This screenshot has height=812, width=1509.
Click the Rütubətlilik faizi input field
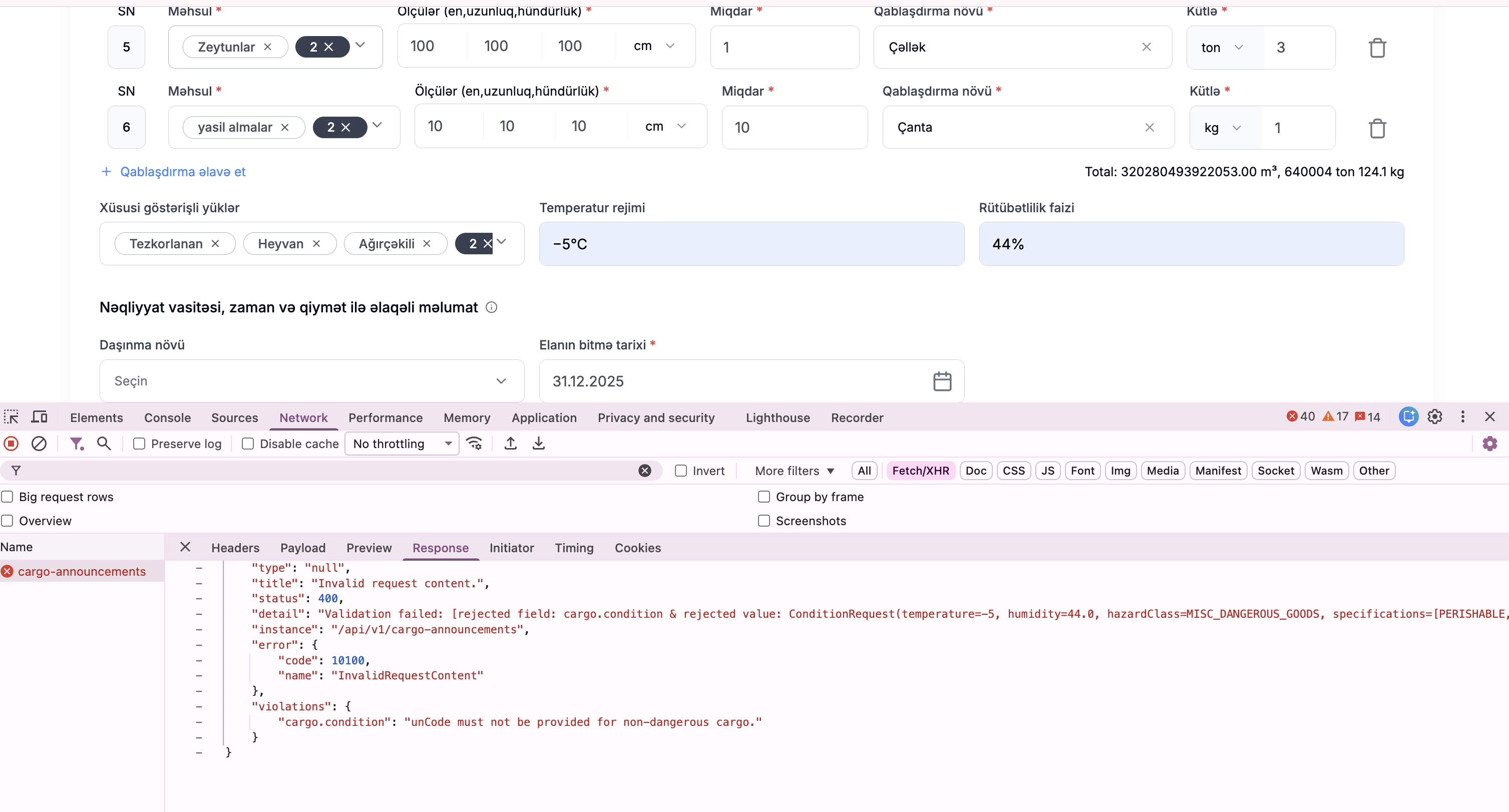click(x=1191, y=244)
